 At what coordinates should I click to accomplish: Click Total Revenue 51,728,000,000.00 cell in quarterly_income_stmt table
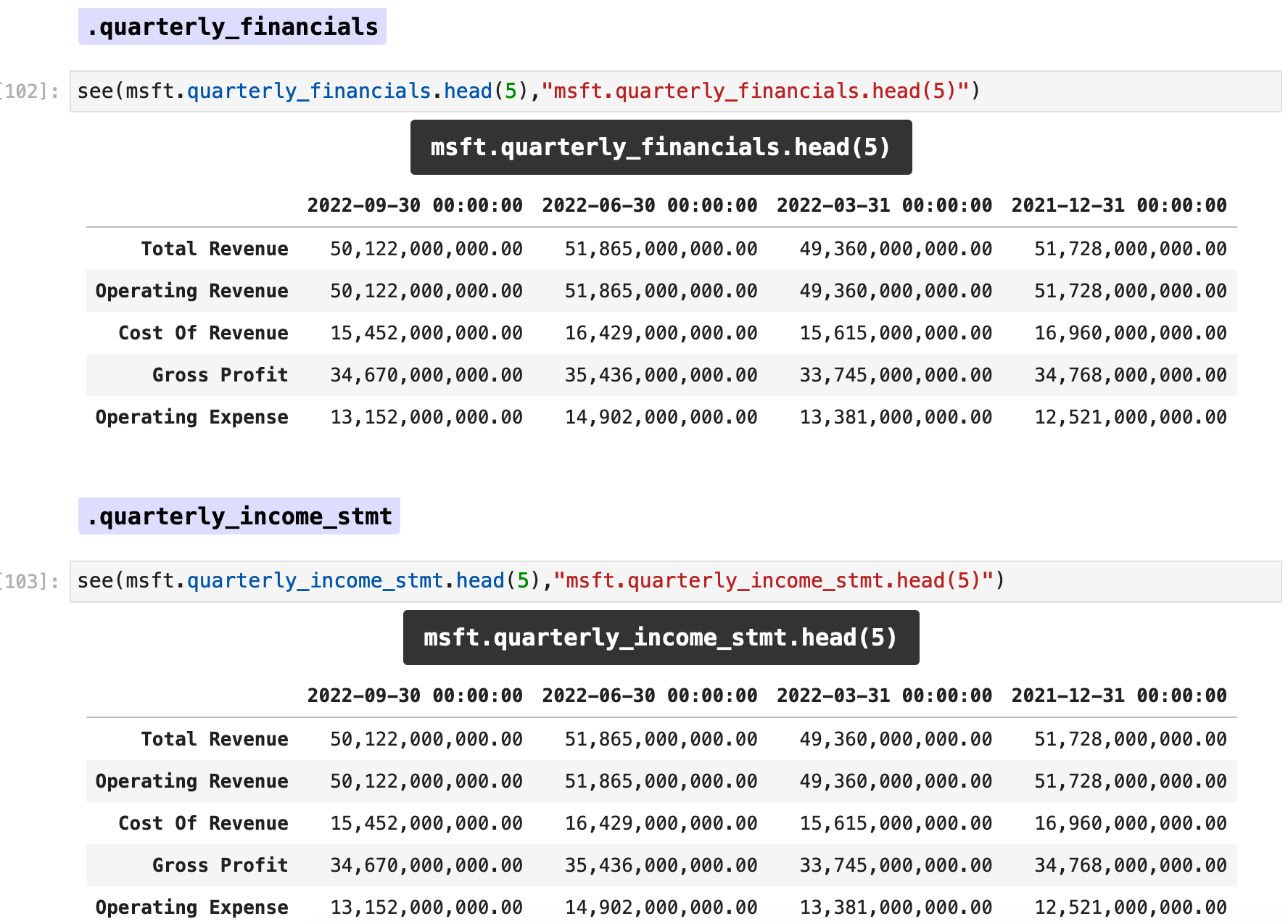click(1131, 739)
